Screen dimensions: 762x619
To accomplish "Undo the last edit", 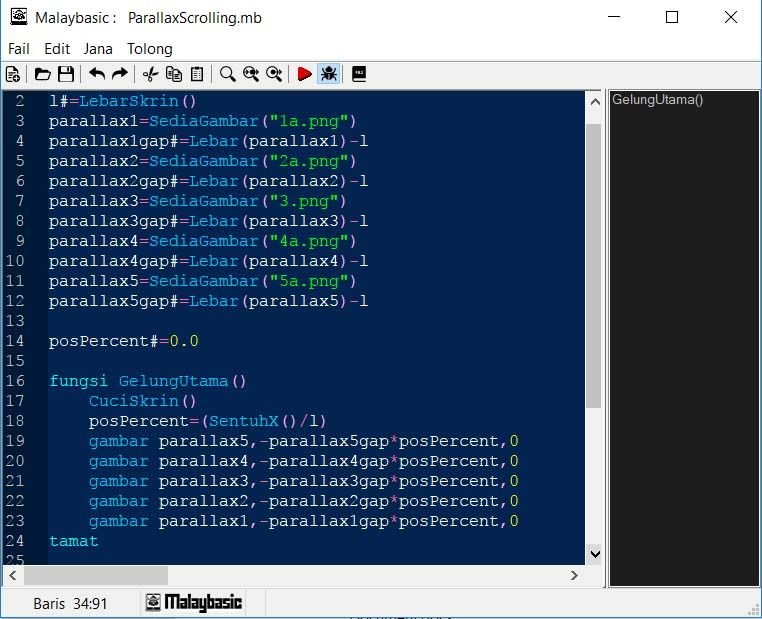I will (97, 74).
